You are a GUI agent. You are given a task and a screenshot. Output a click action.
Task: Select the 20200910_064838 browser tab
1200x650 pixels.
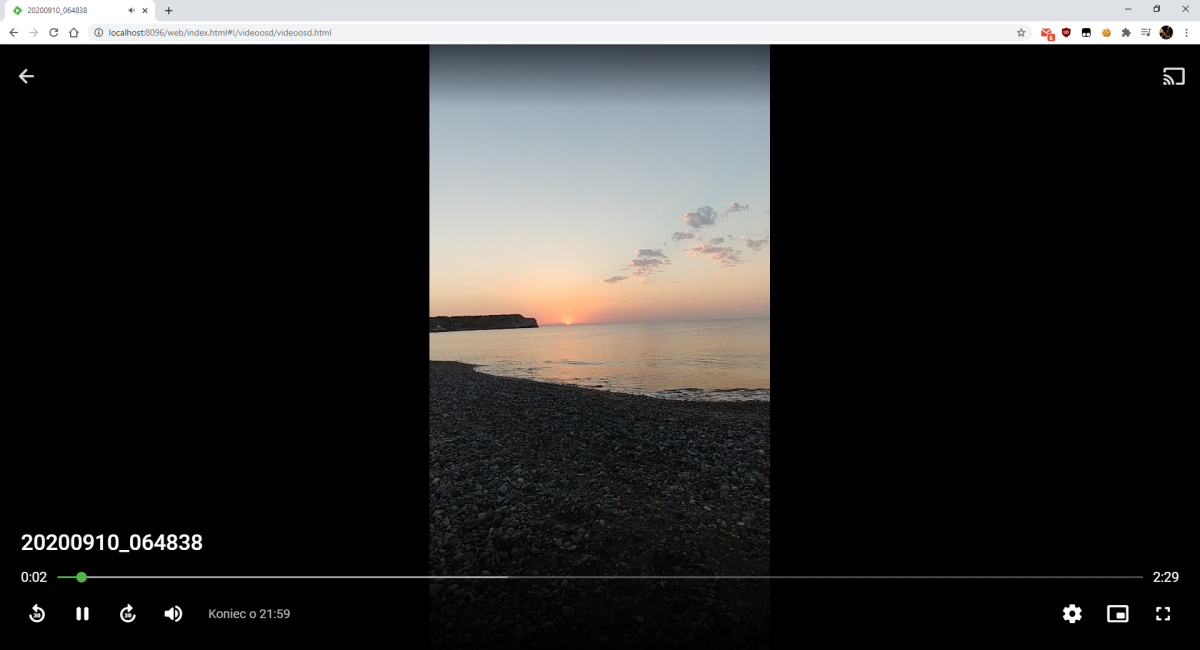pyautogui.click(x=80, y=10)
